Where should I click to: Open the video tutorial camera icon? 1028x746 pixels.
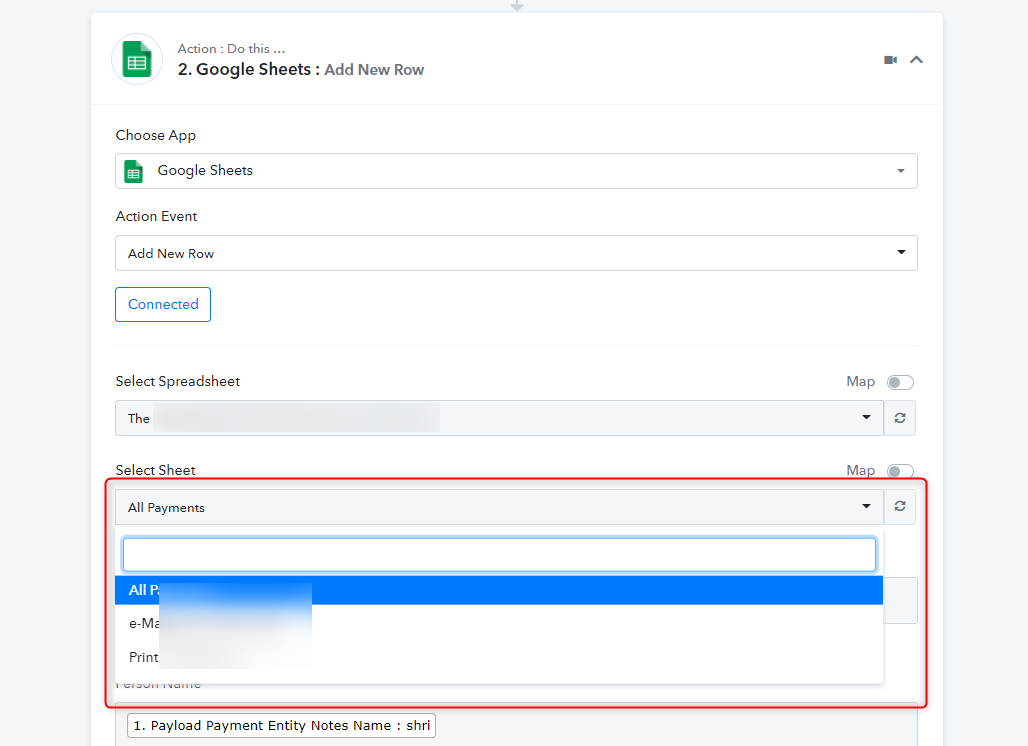(x=890, y=60)
